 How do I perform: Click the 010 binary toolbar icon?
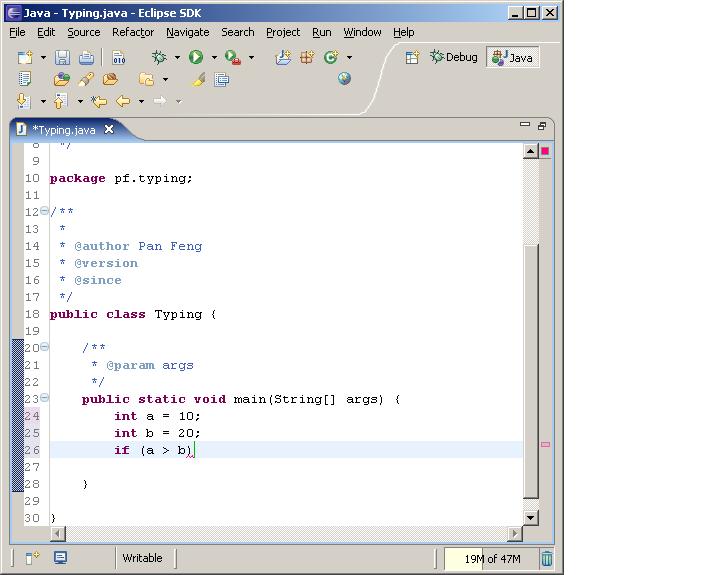[x=119, y=58]
